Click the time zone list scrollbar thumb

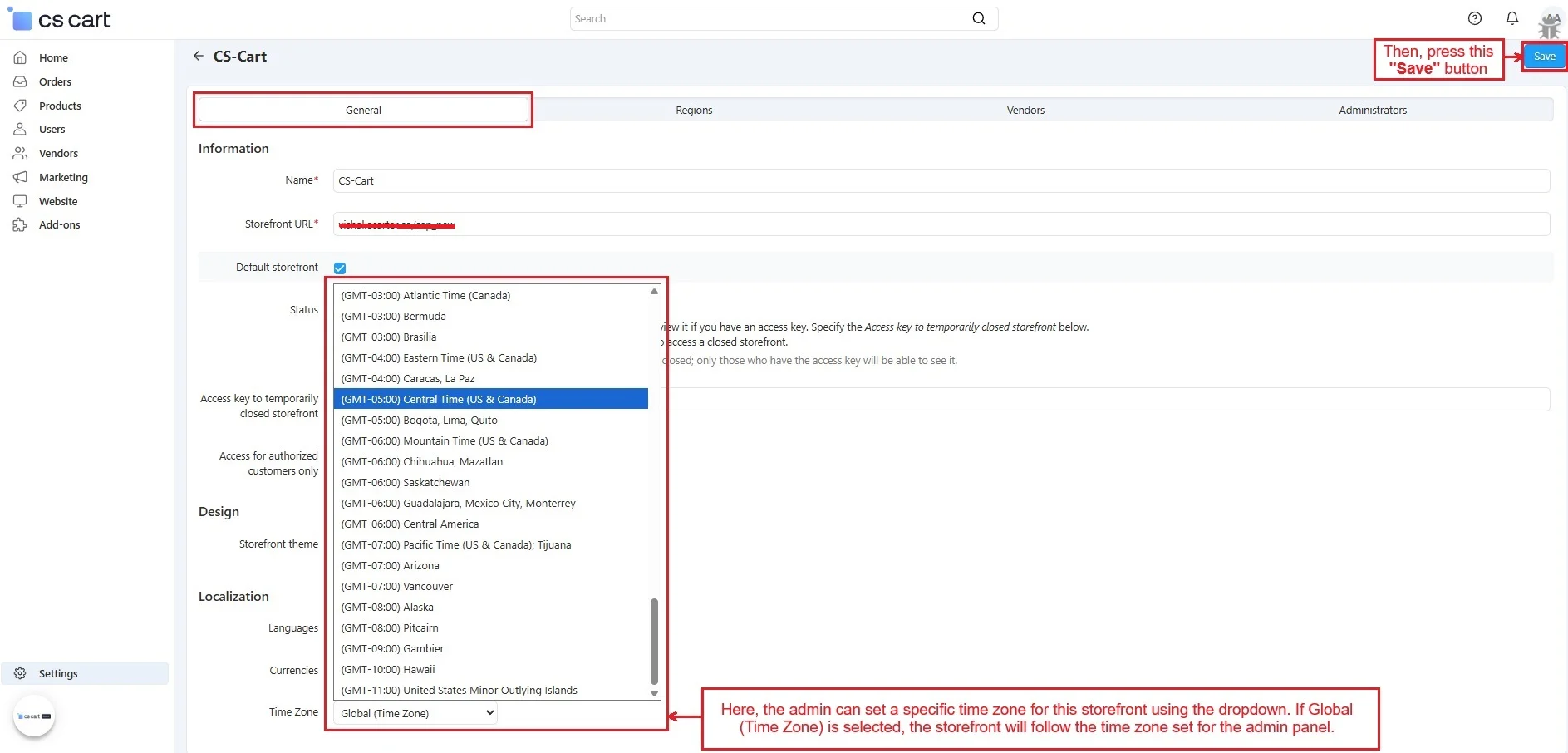654,640
